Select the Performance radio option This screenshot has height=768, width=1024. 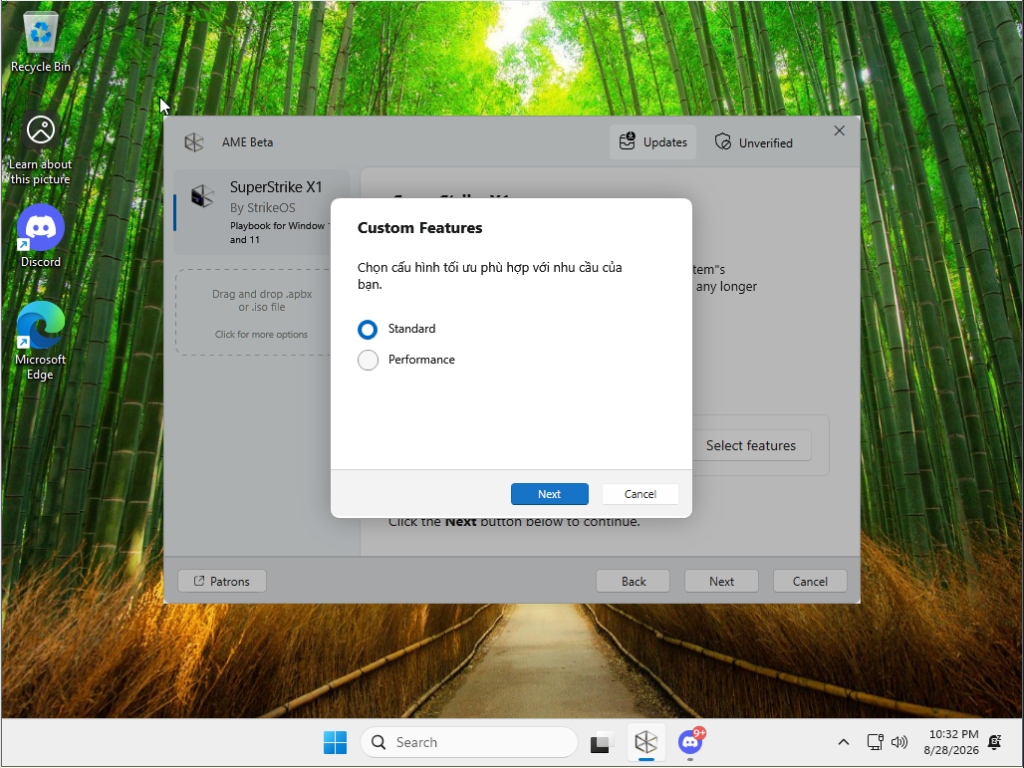click(368, 360)
